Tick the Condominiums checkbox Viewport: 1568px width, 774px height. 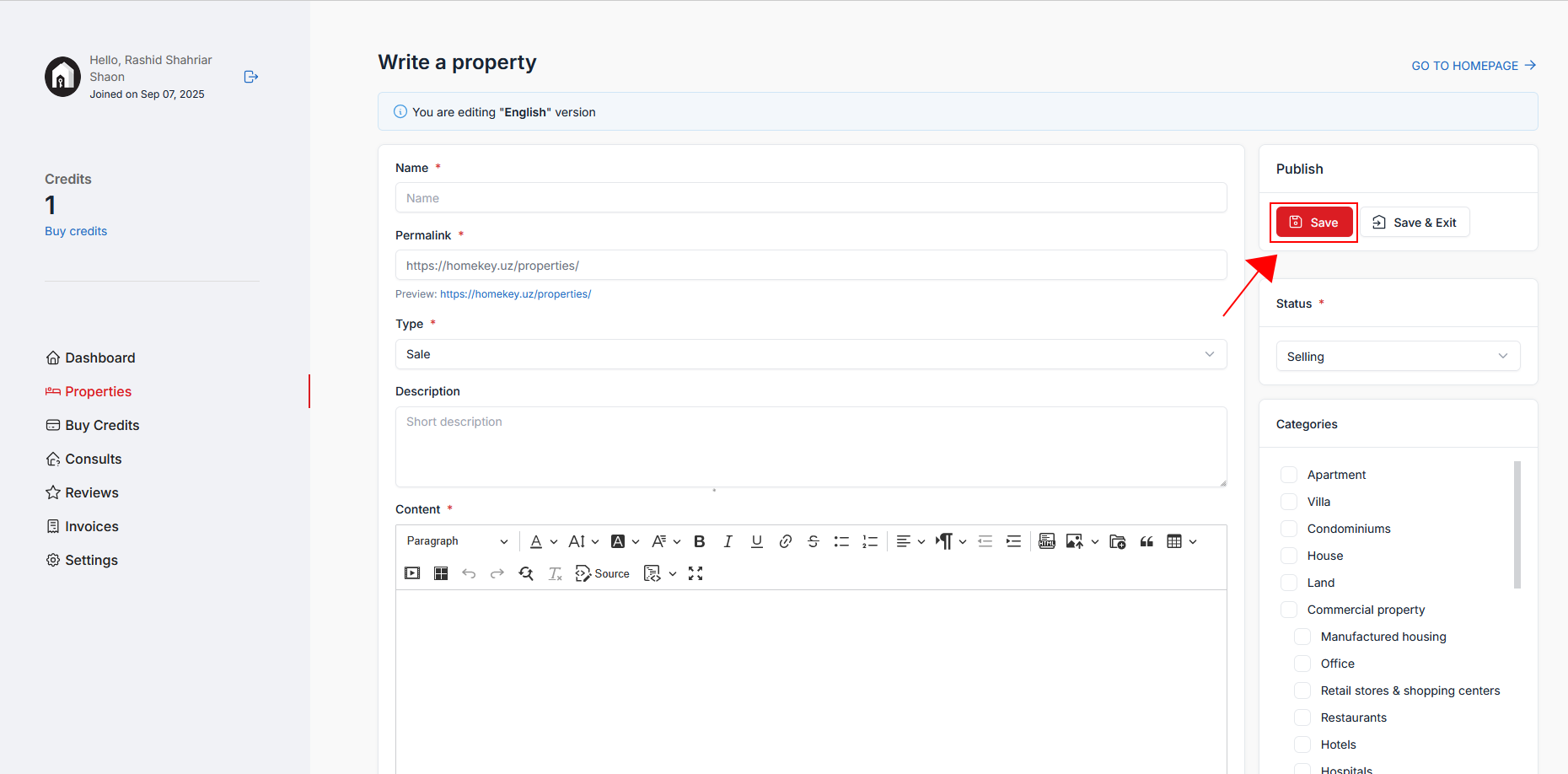pyautogui.click(x=1289, y=529)
